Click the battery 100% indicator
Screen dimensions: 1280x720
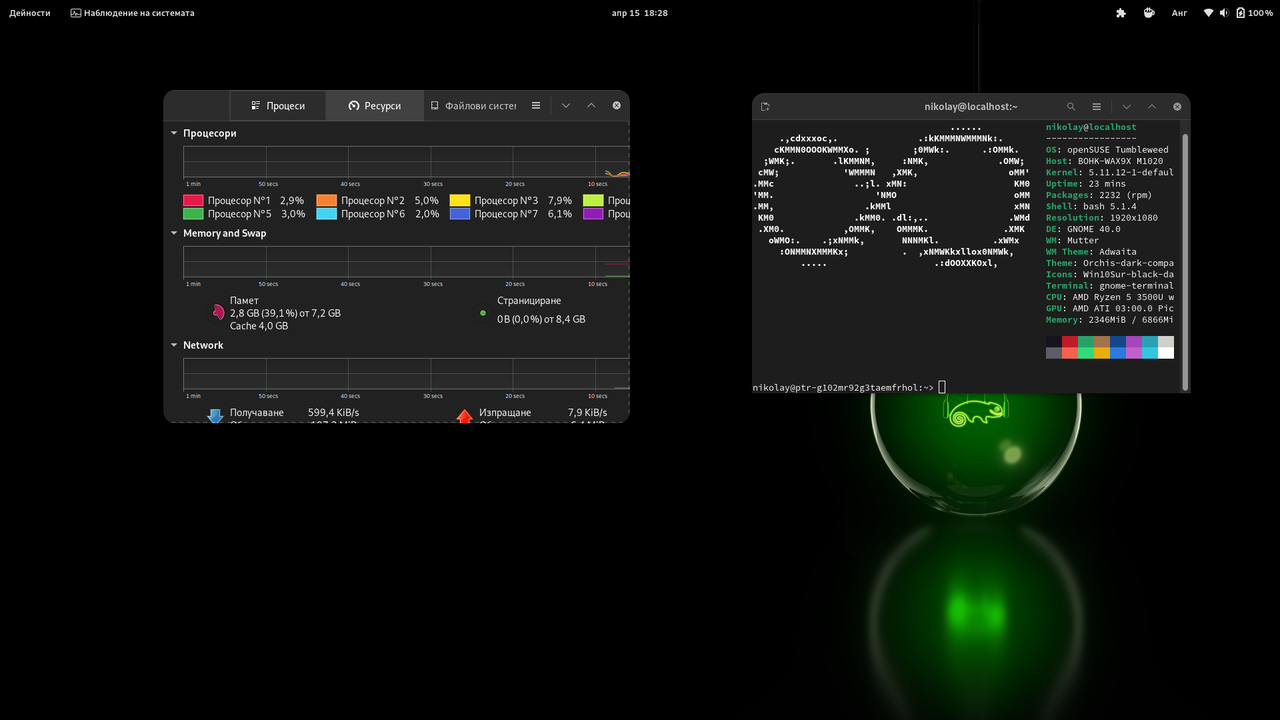(1255, 13)
